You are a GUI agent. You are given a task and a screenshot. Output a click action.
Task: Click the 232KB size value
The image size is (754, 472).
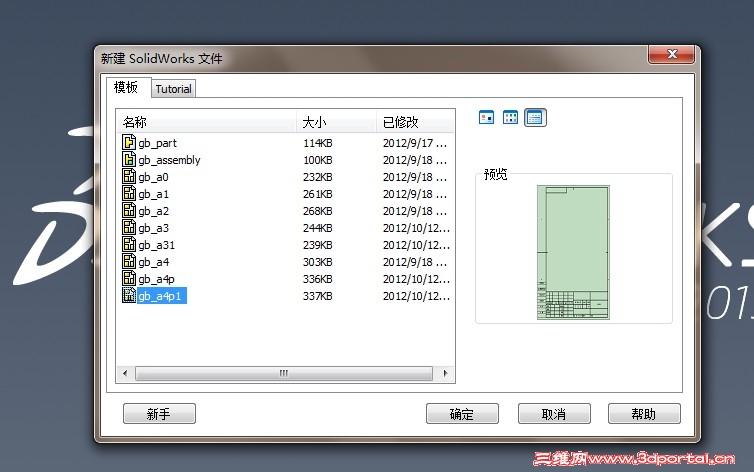tap(317, 177)
